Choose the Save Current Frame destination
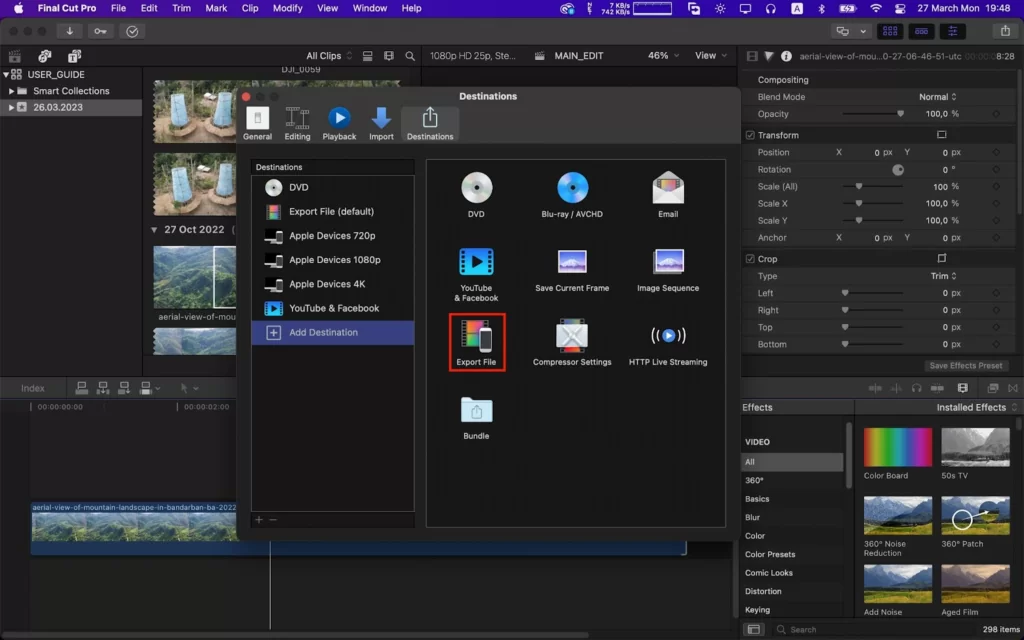This screenshot has width=1024, height=640. [572, 262]
